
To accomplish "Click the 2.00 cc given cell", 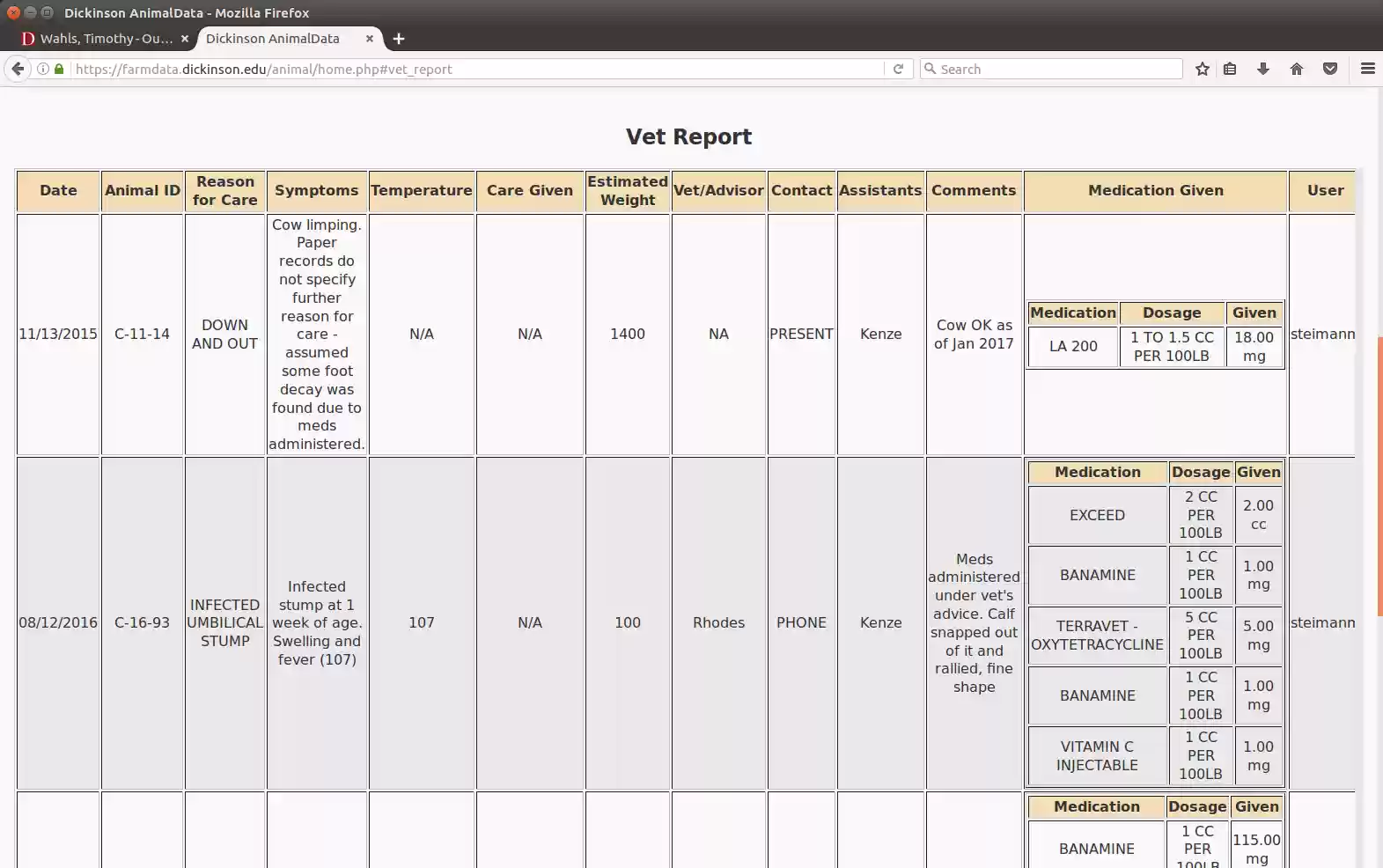I will click(1258, 515).
